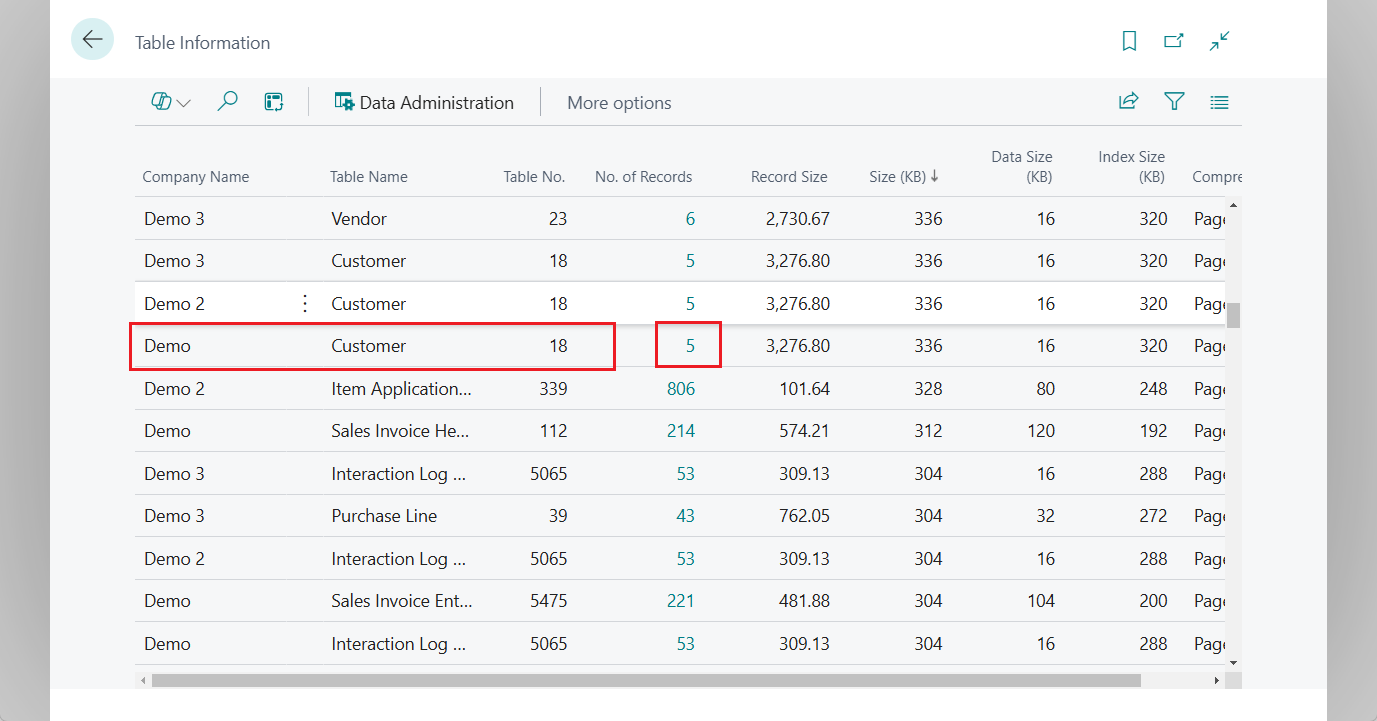Screen dimensions: 1377x721
Task: Activate the search magnifier icon
Action: click(227, 101)
